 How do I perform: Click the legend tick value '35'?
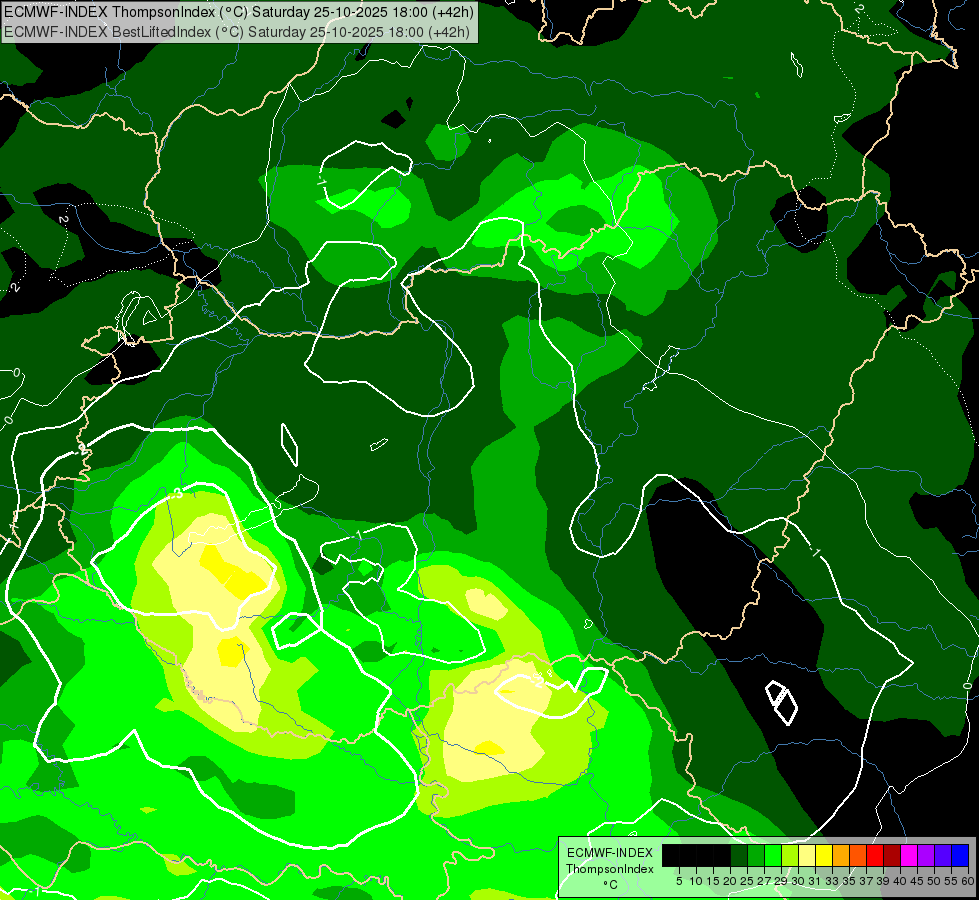pyautogui.click(x=849, y=881)
